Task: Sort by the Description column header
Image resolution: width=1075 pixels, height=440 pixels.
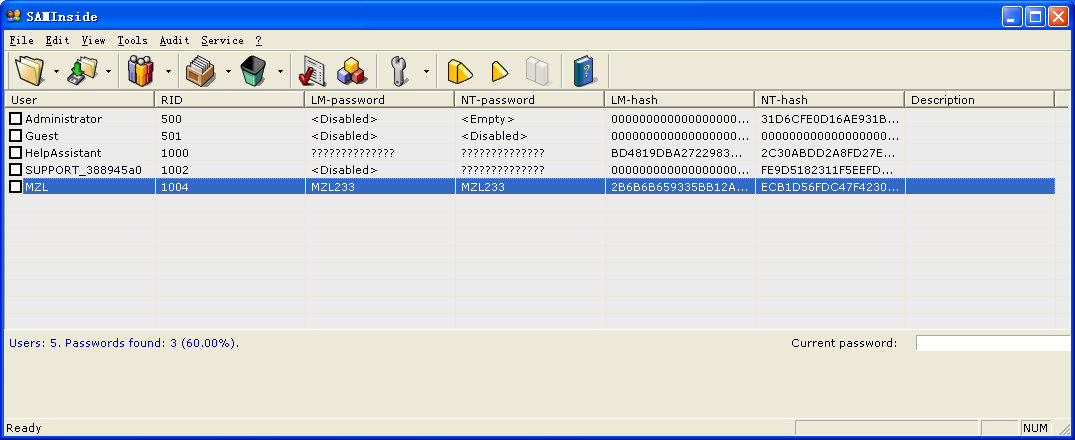Action: [x=980, y=99]
